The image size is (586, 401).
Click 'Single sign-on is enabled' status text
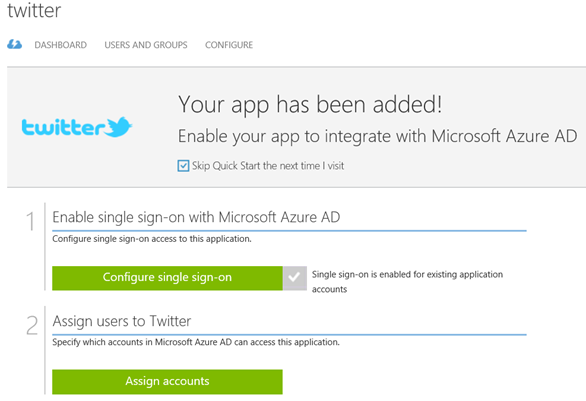point(407,282)
